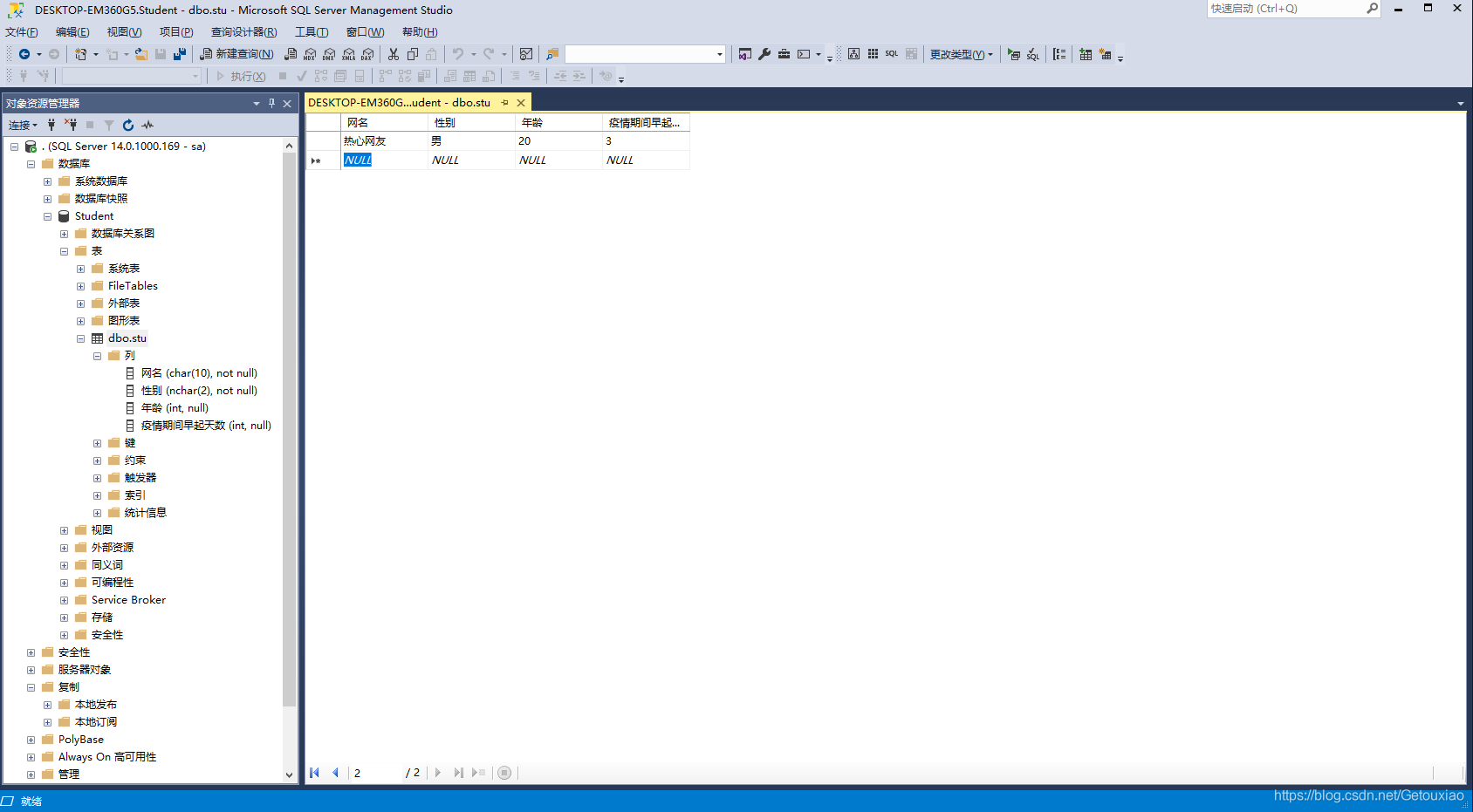
Task: Click the 连接 connect dropdown in Object Explorer
Action: pyautogui.click(x=24, y=125)
